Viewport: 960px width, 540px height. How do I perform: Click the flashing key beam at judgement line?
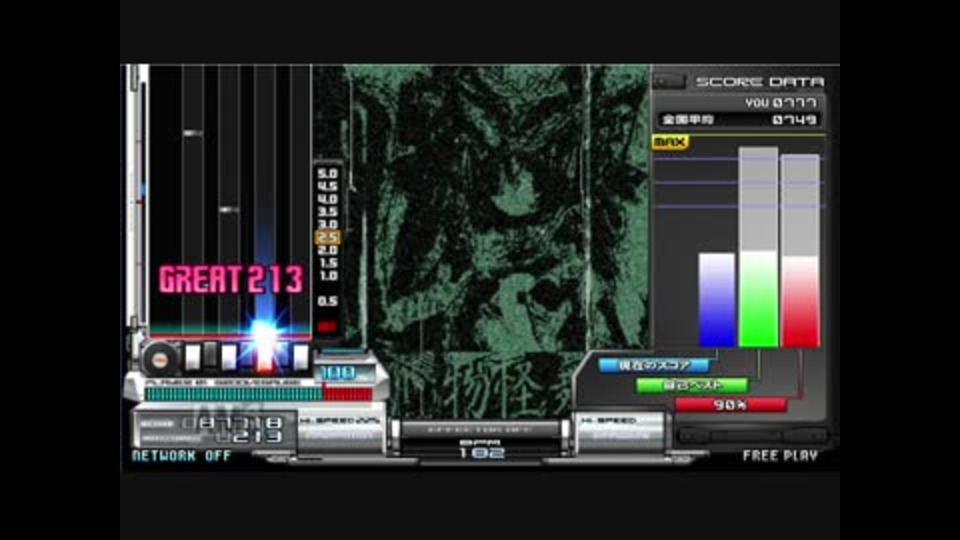(264, 336)
